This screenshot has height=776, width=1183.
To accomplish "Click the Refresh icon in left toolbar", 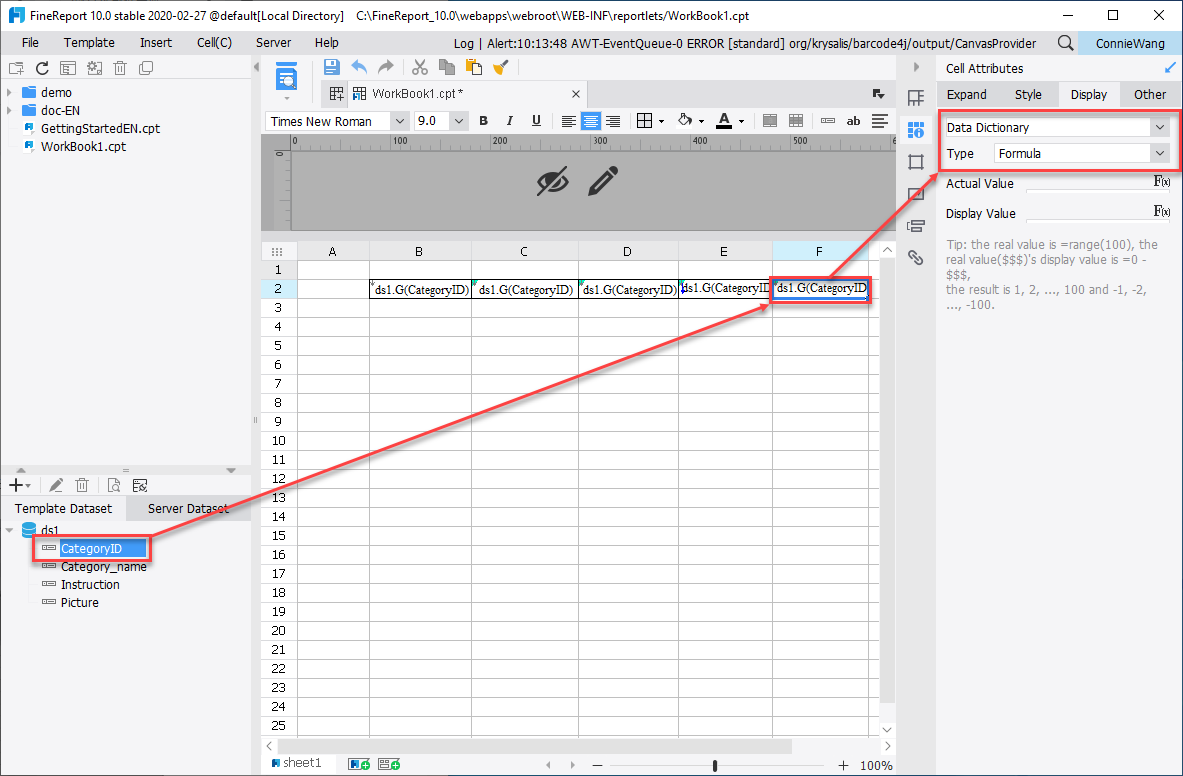I will point(41,67).
